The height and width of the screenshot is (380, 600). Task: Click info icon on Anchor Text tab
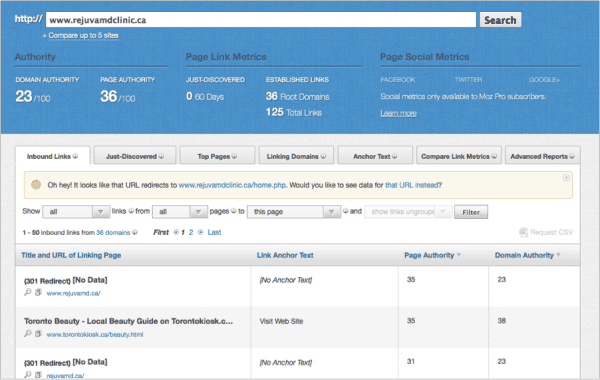(395, 156)
